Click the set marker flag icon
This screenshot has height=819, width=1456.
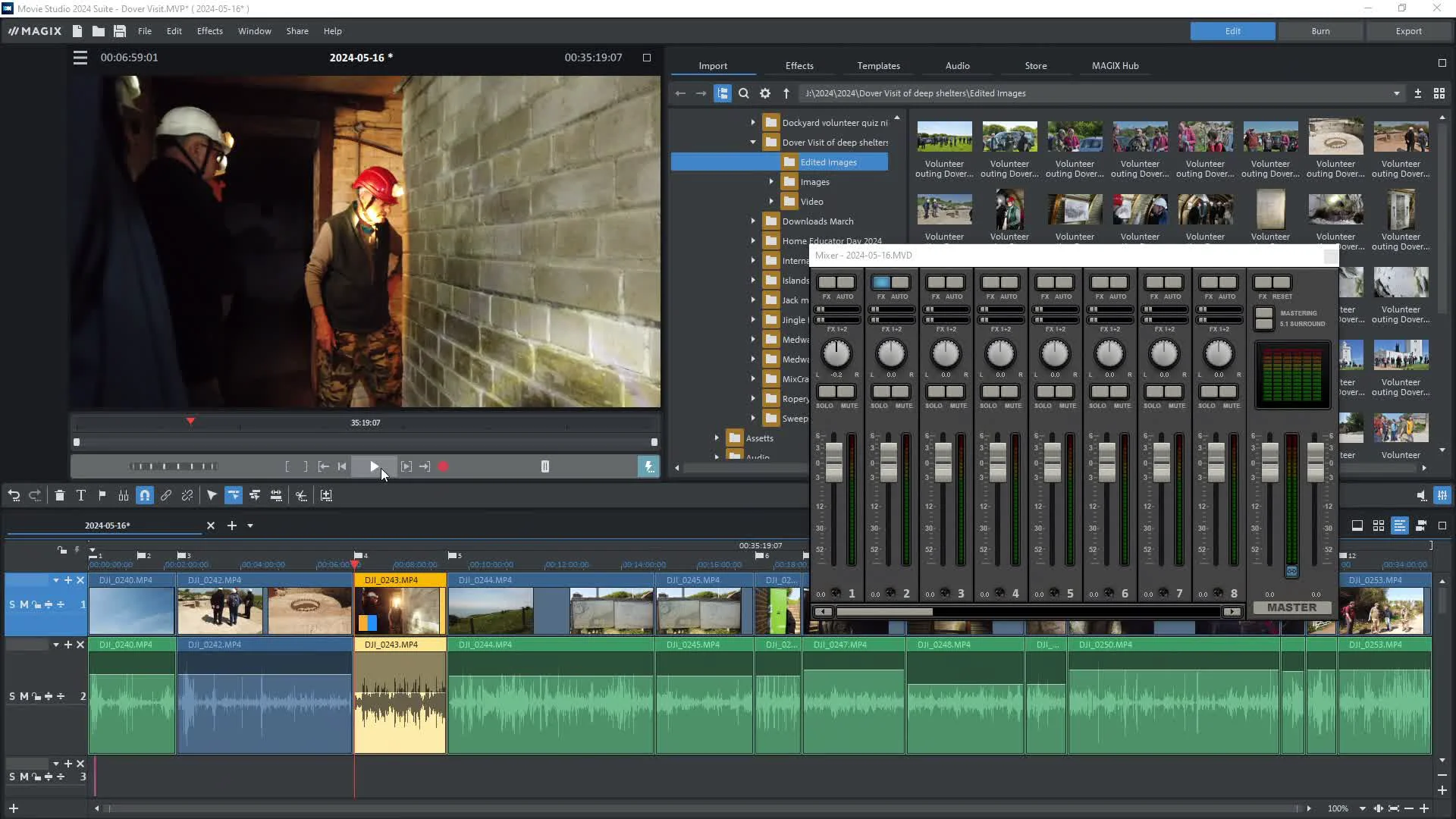102,495
